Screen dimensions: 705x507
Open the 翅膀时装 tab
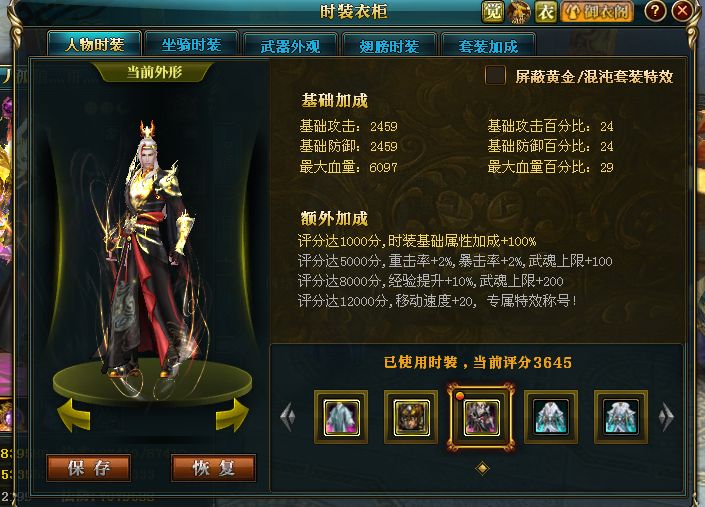(x=389, y=46)
